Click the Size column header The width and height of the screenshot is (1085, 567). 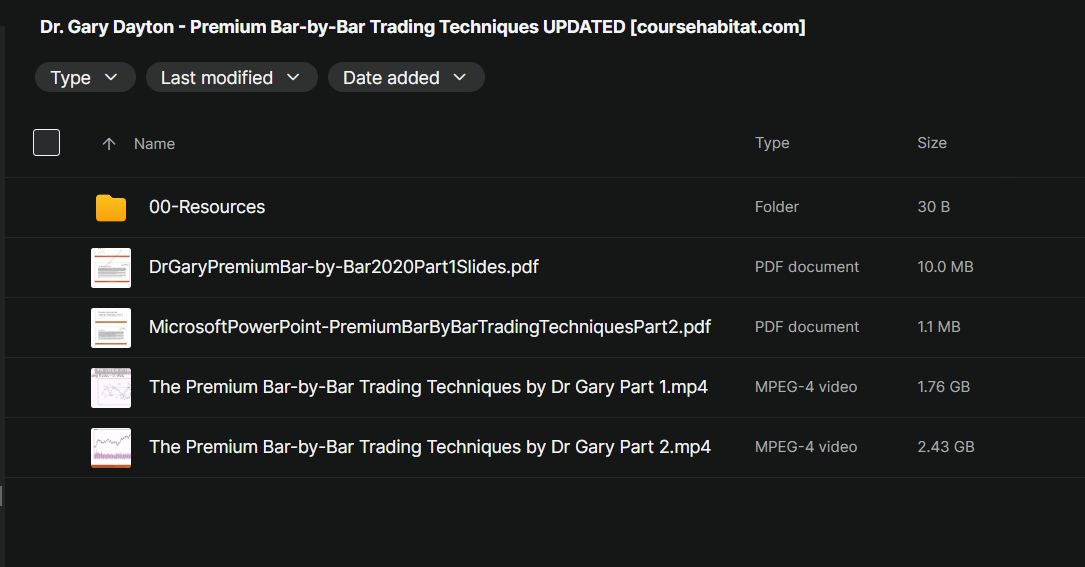coord(931,143)
